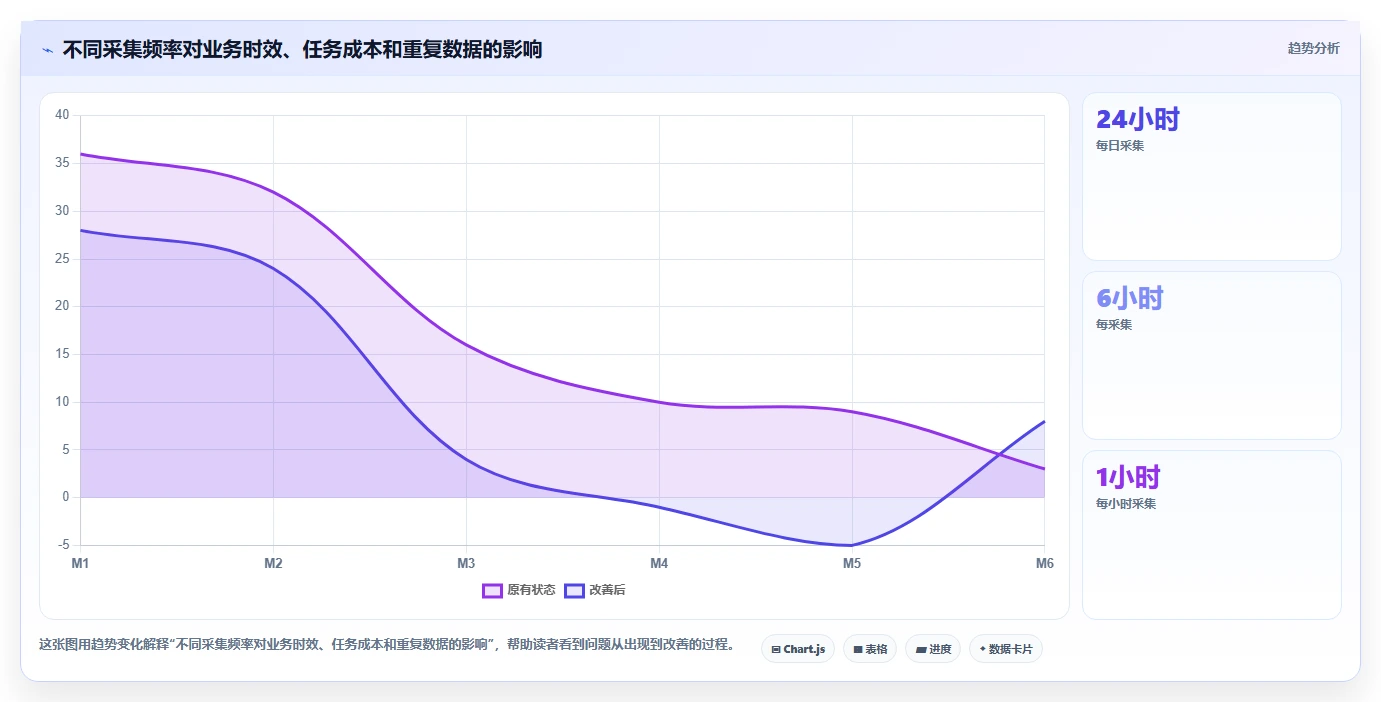Click the M3 x-axis label
1381x702 pixels.
tap(466, 563)
